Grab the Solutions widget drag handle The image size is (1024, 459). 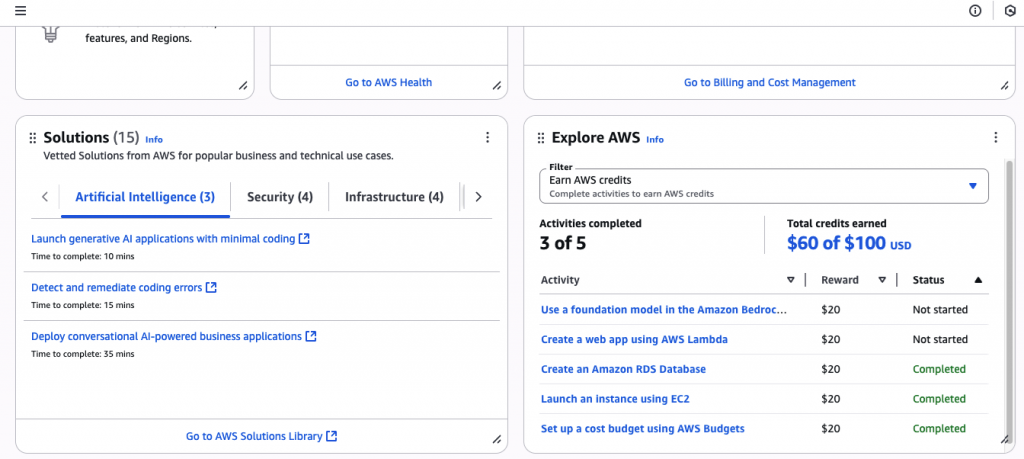(33, 138)
